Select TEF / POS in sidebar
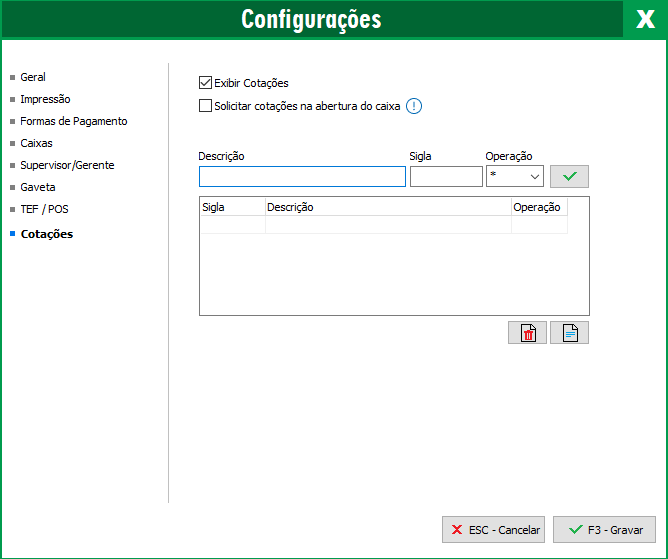This screenshot has height=559, width=668. (x=44, y=209)
